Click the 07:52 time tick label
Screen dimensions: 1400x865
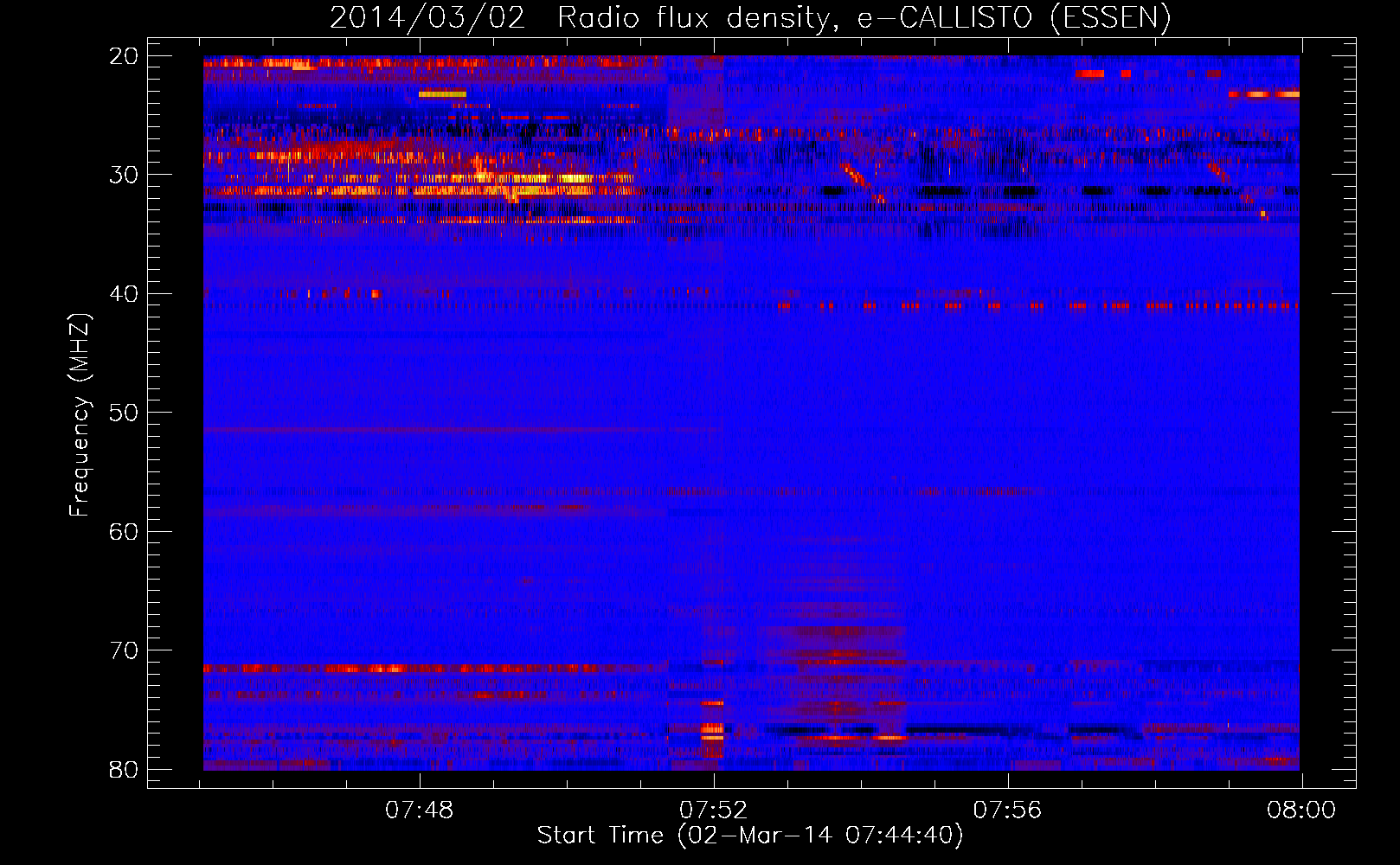tap(714, 811)
